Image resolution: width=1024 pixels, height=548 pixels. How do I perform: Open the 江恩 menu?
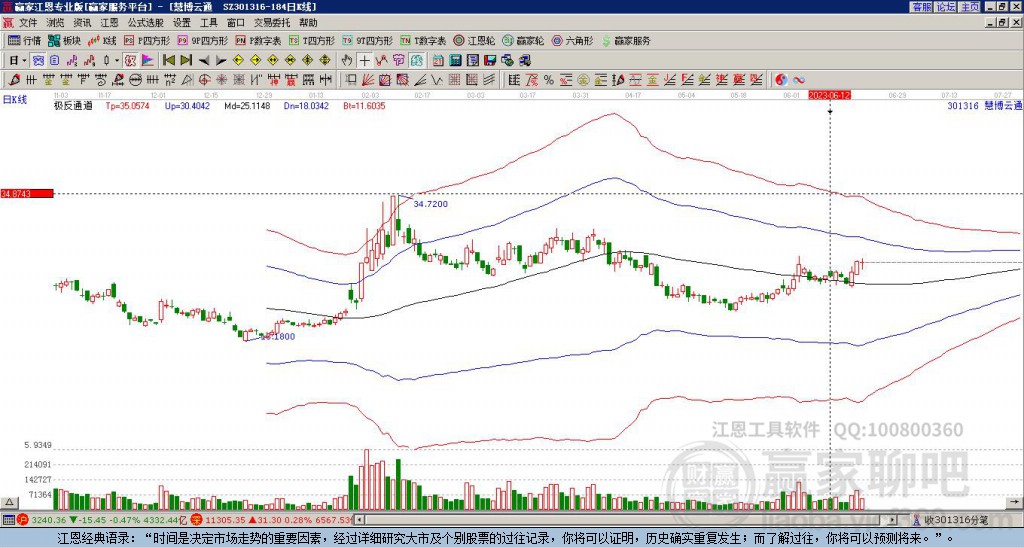pyautogui.click(x=110, y=23)
